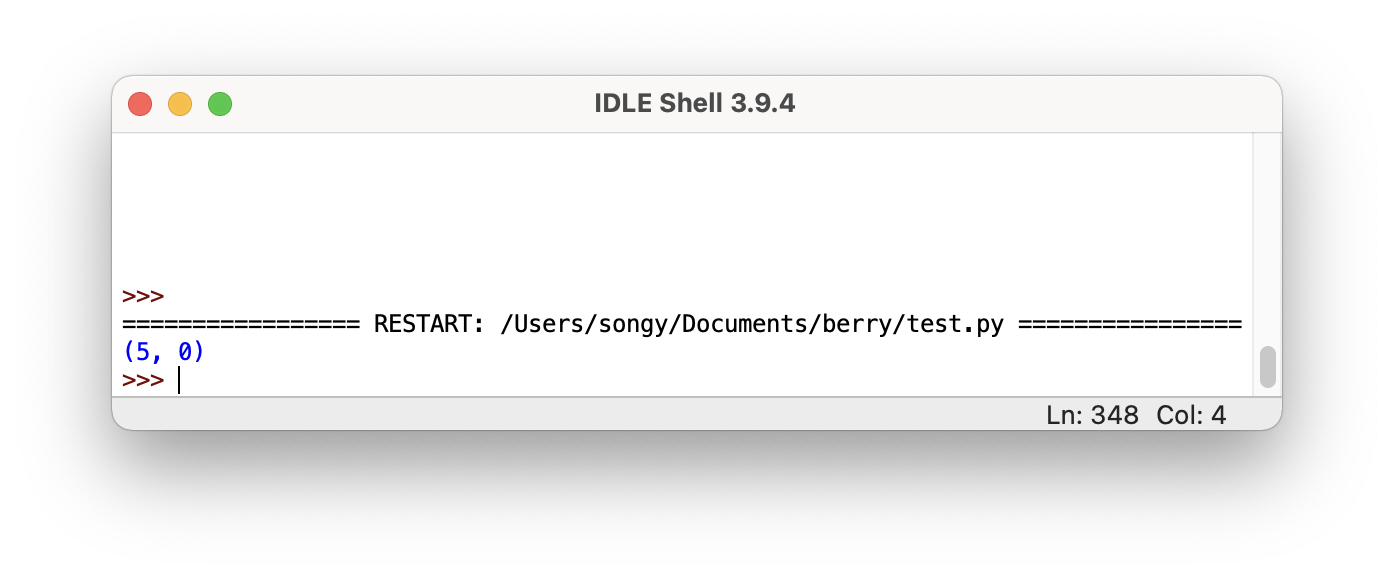The width and height of the screenshot is (1394, 578).
Task: Click the equals signs right of test.py
Action: click(x=1129, y=325)
